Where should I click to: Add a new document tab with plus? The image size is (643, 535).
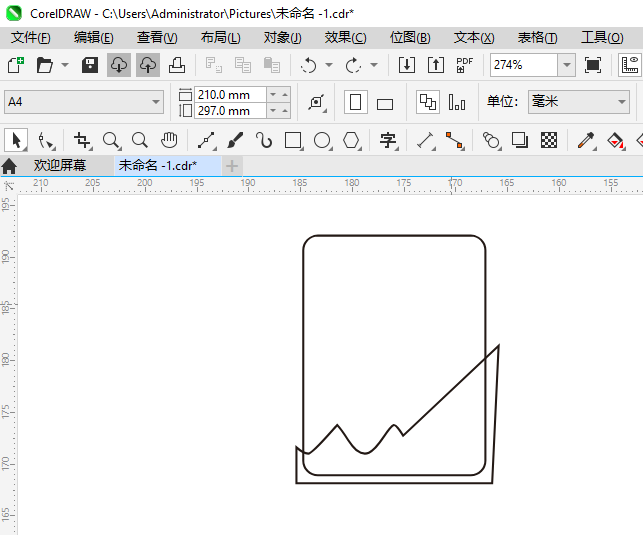tap(232, 166)
